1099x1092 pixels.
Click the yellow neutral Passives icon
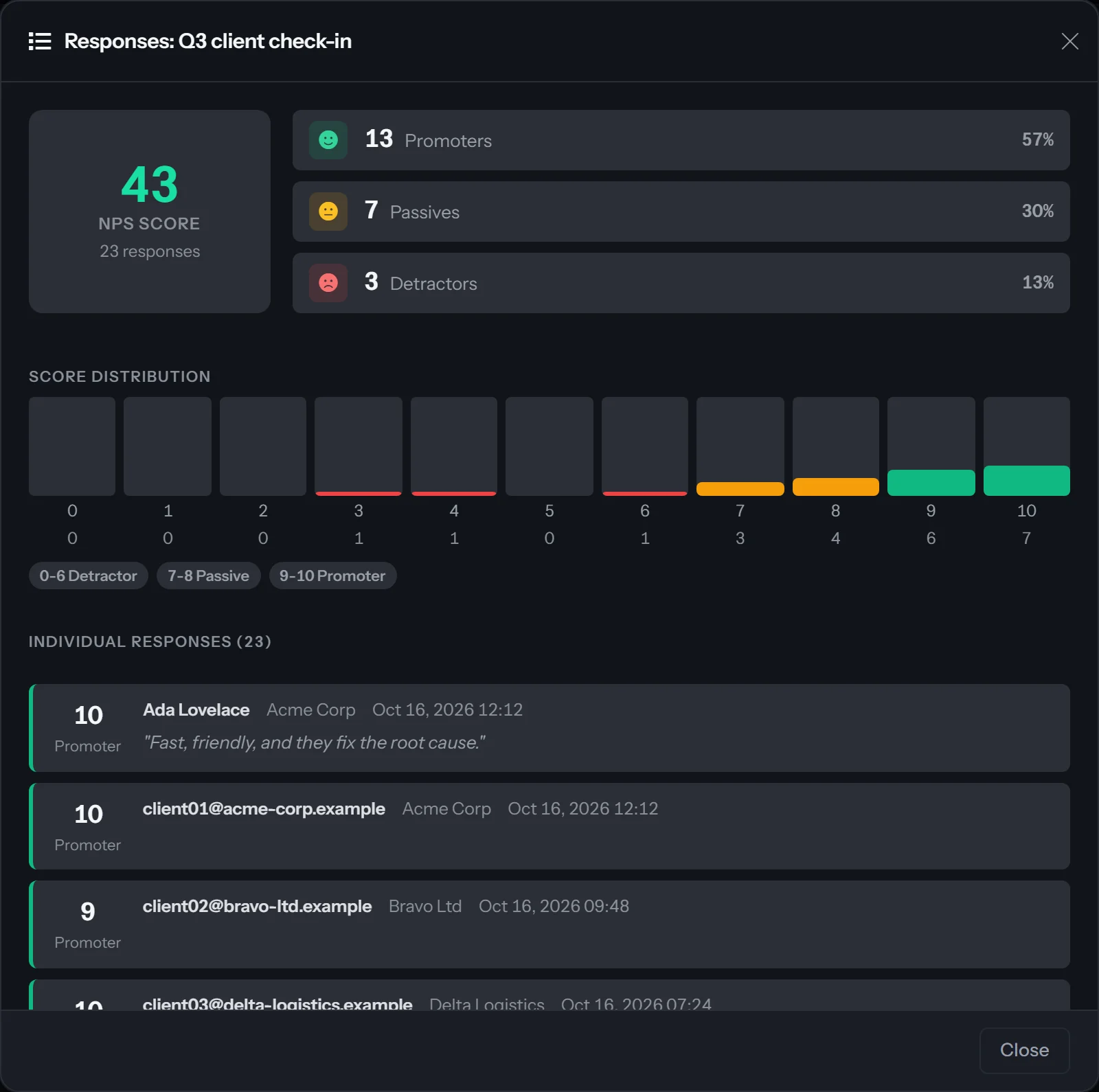(328, 212)
